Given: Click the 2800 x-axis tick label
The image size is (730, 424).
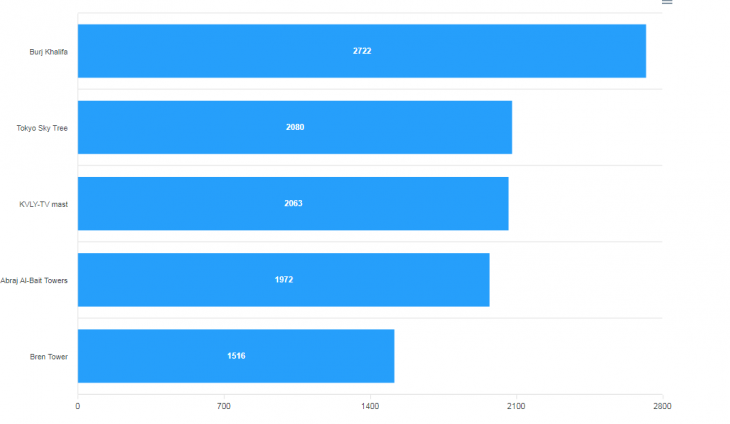Looking at the screenshot, I should [662, 406].
